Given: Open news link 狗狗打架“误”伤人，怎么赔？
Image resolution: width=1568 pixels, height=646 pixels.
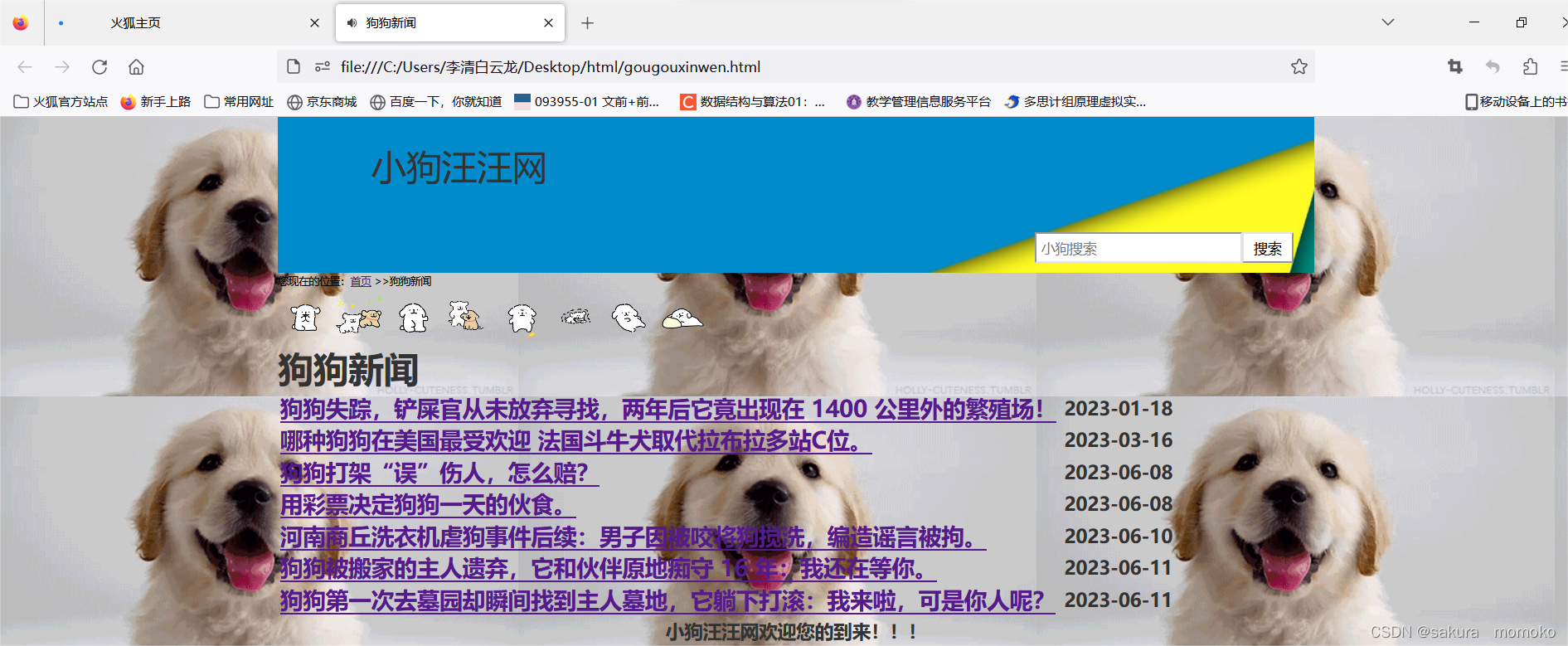Looking at the screenshot, I should 439,473.
